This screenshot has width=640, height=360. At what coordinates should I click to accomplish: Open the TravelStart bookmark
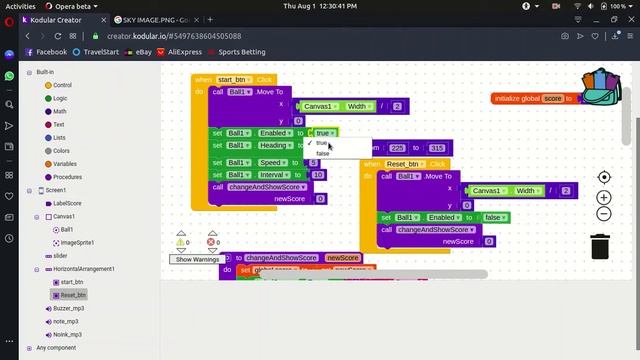point(96,52)
